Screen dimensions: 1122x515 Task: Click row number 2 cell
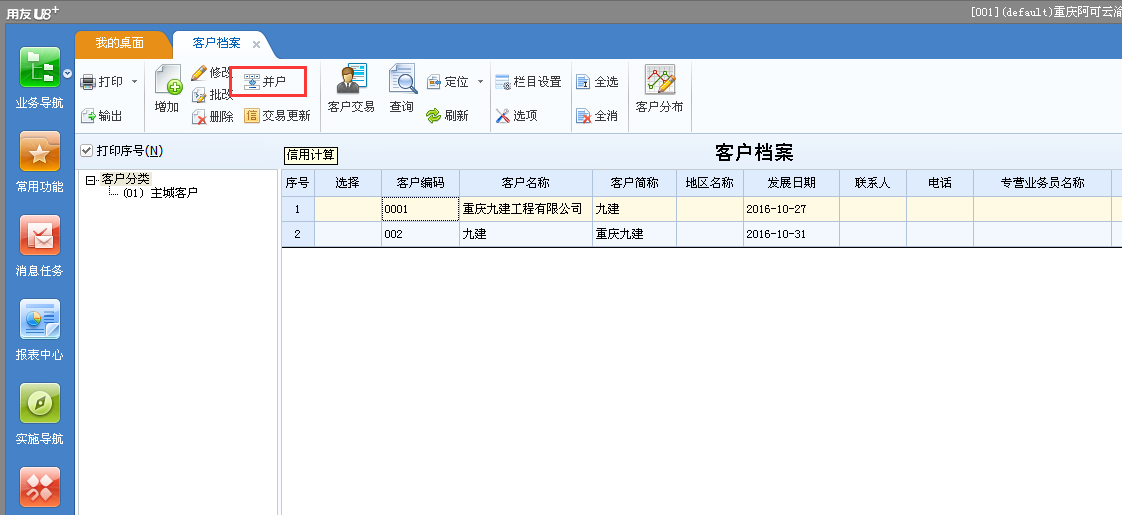click(x=297, y=234)
